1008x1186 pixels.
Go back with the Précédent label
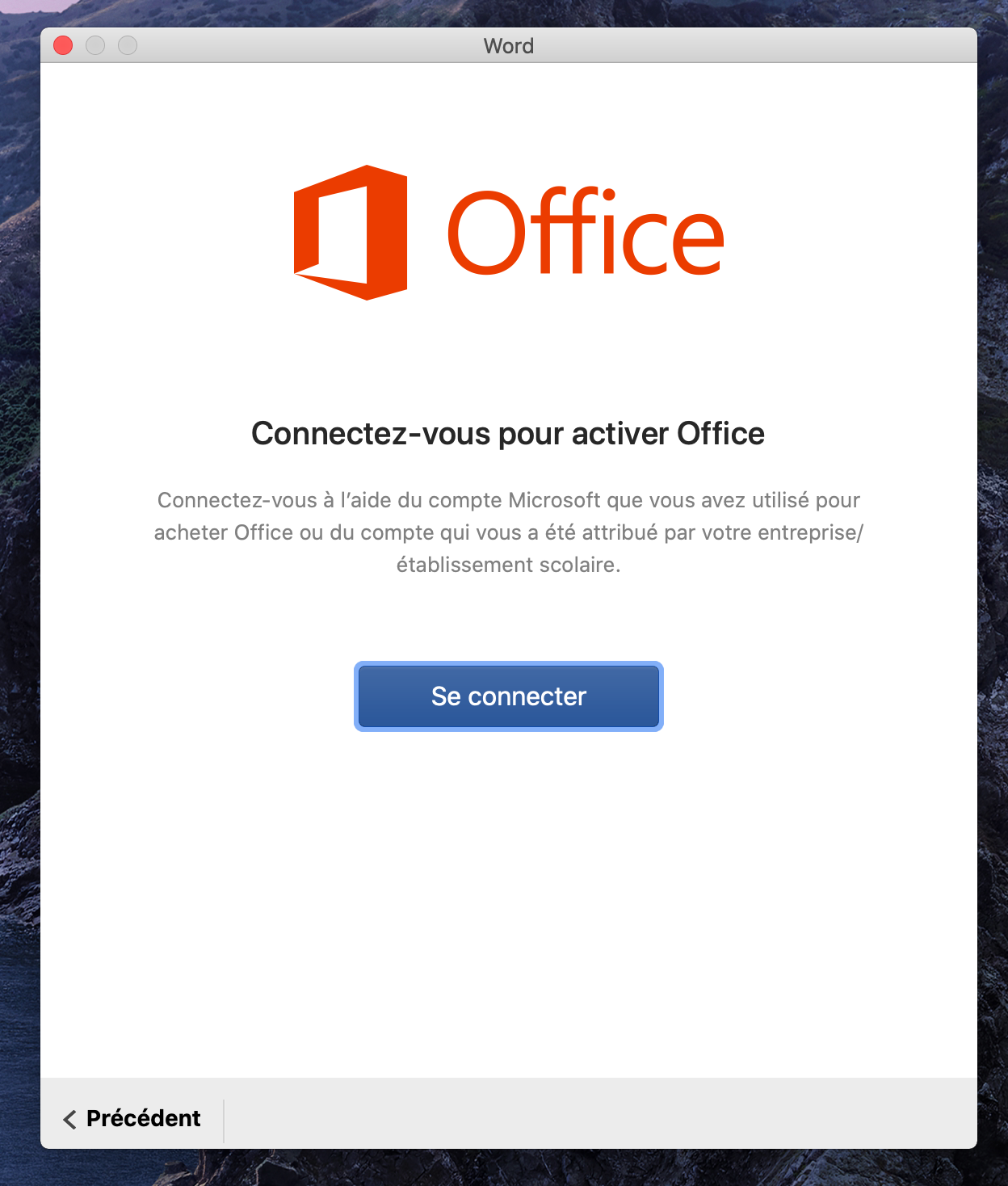(x=143, y=1118)
